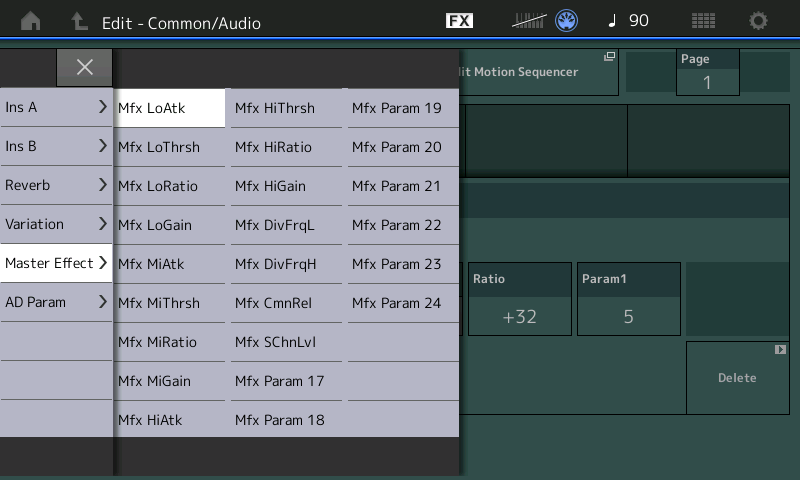Click the exit up-arrow icon
800x480 pixels.
click(x=79, y=21)
